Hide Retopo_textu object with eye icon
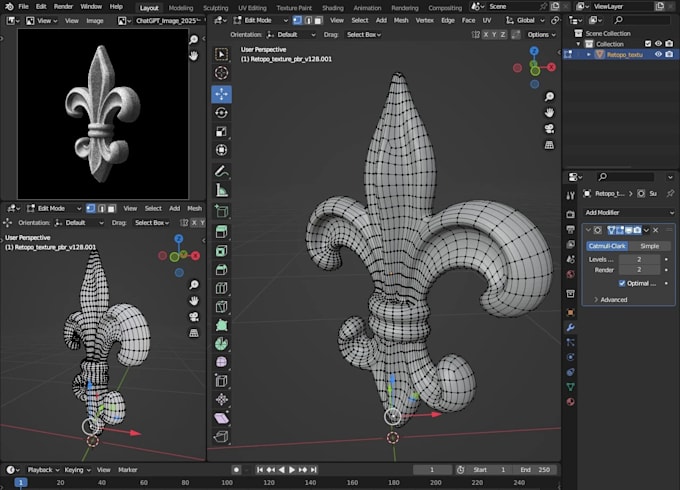The image size is (680, 490). pyautogui.click(x=658, y=54)
